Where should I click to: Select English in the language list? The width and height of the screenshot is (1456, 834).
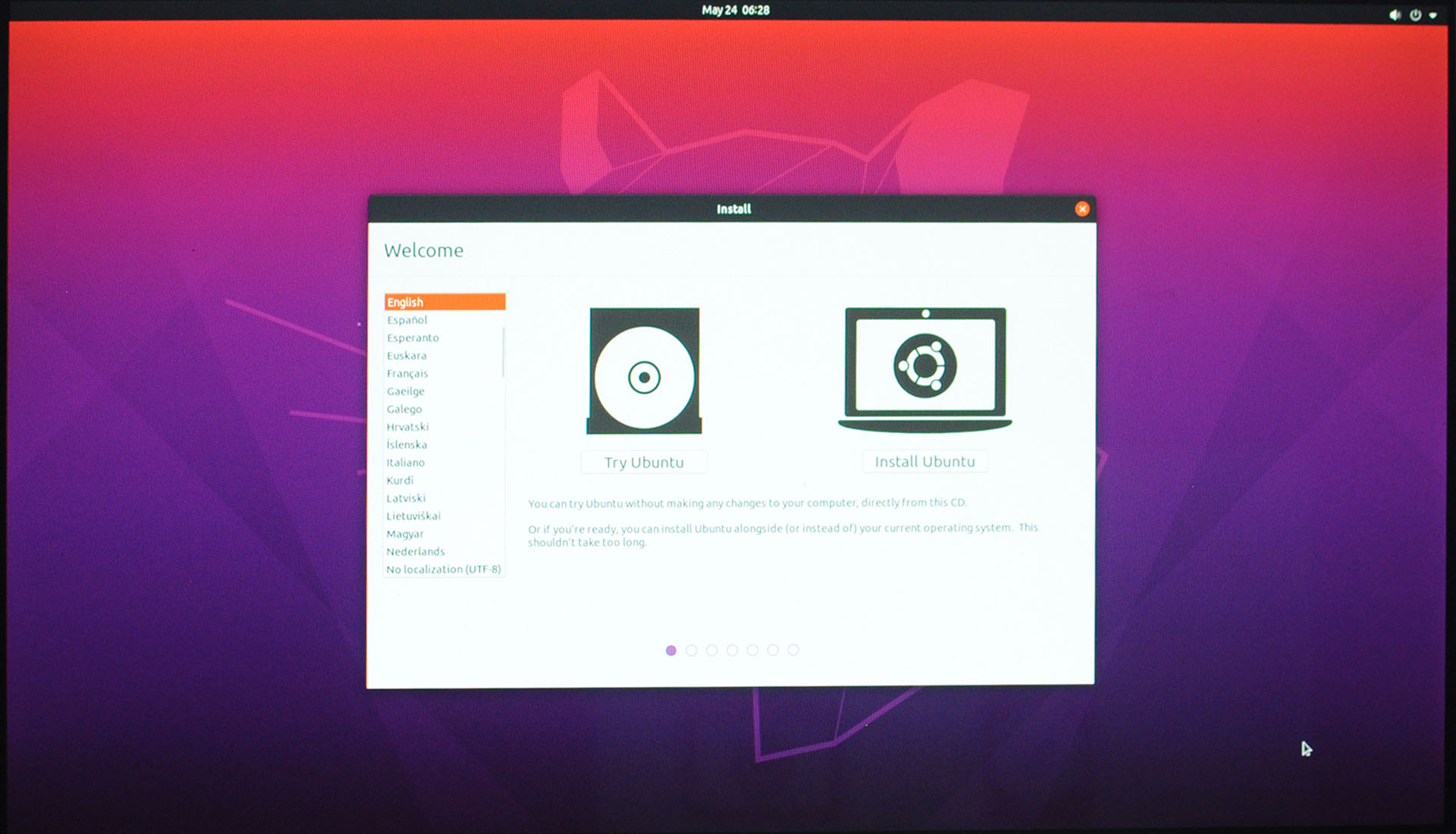pyautogui.click(x=444, y=302)
